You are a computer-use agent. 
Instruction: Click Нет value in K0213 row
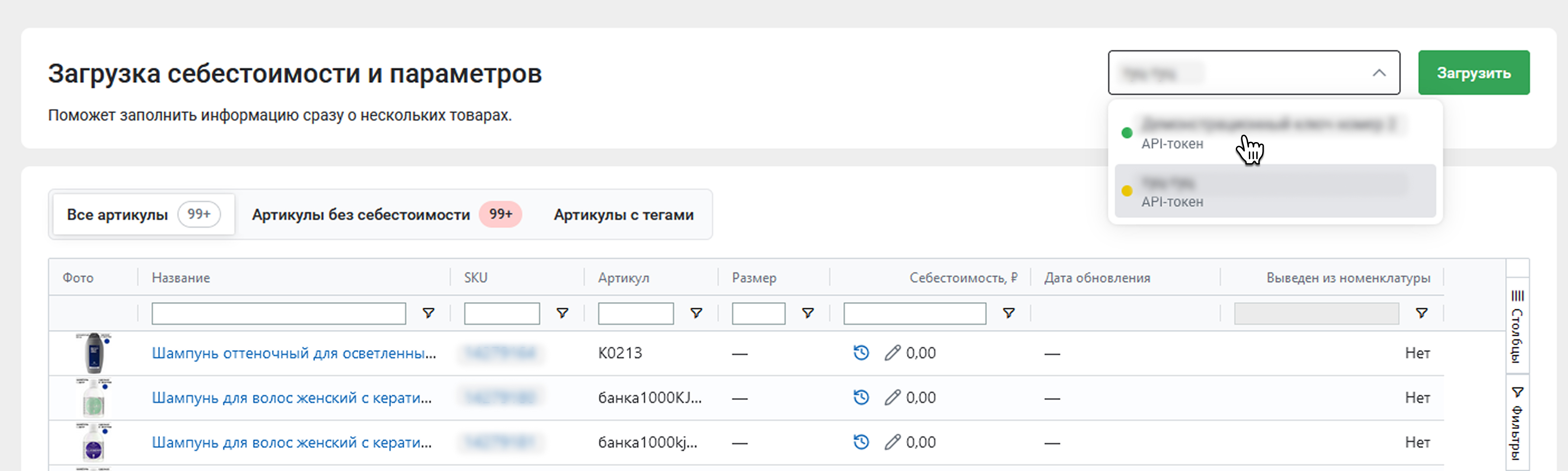pos(1417,353)
